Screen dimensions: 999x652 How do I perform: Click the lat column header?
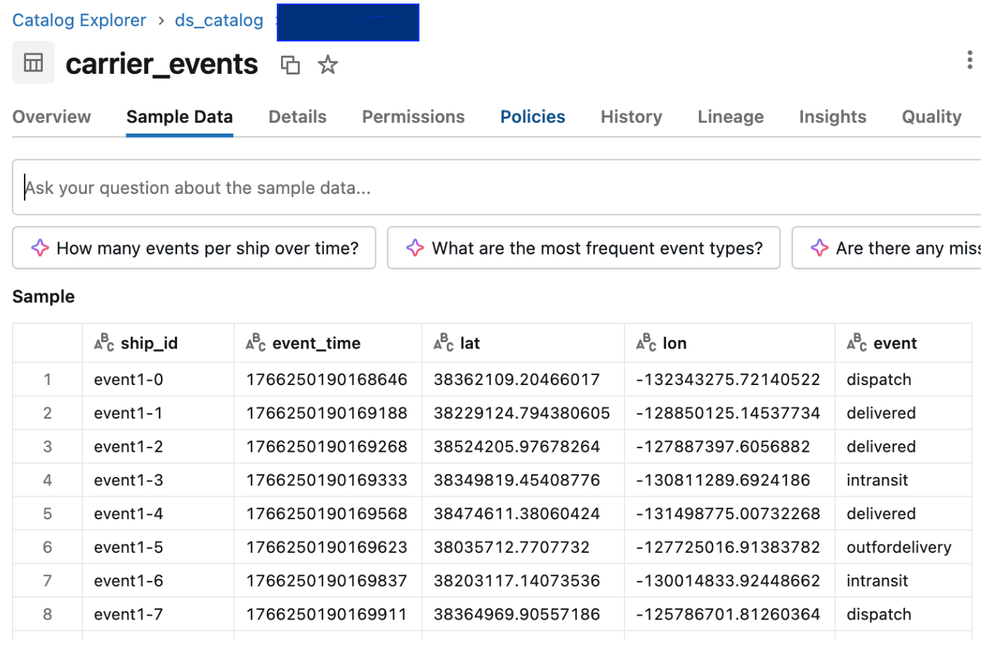(x=470, y=343)
